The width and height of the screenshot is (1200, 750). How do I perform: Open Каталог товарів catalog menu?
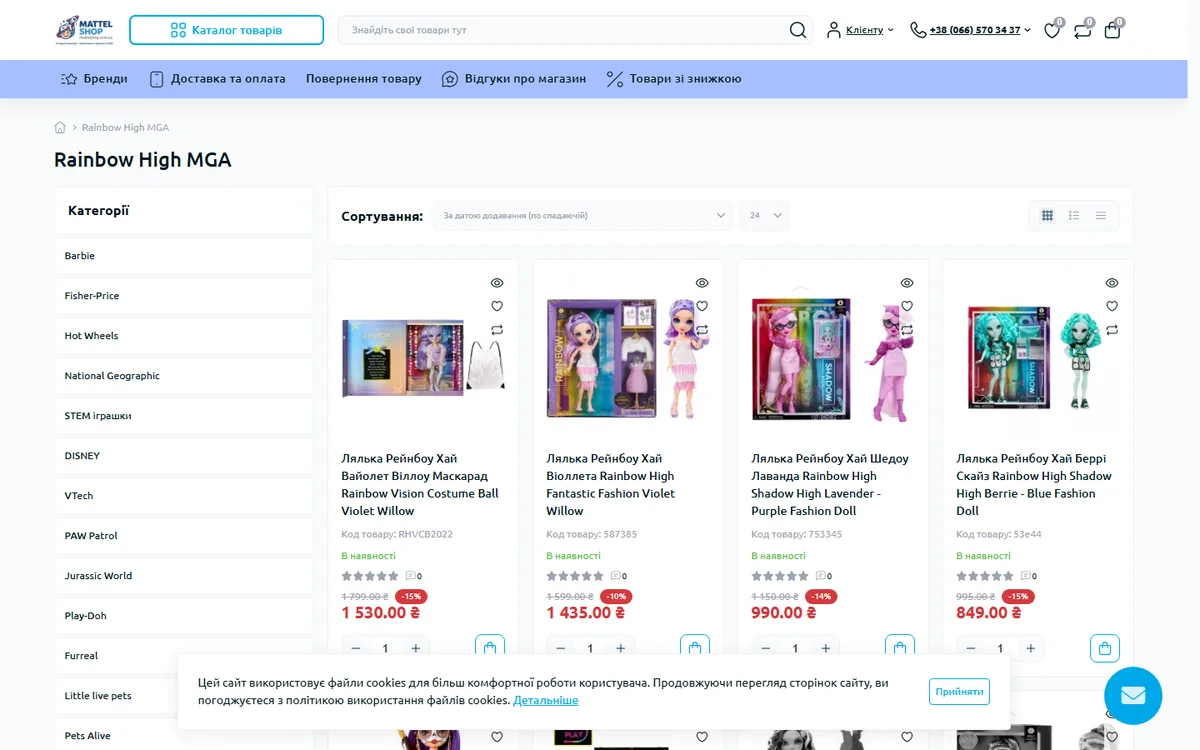click(226, 30)
